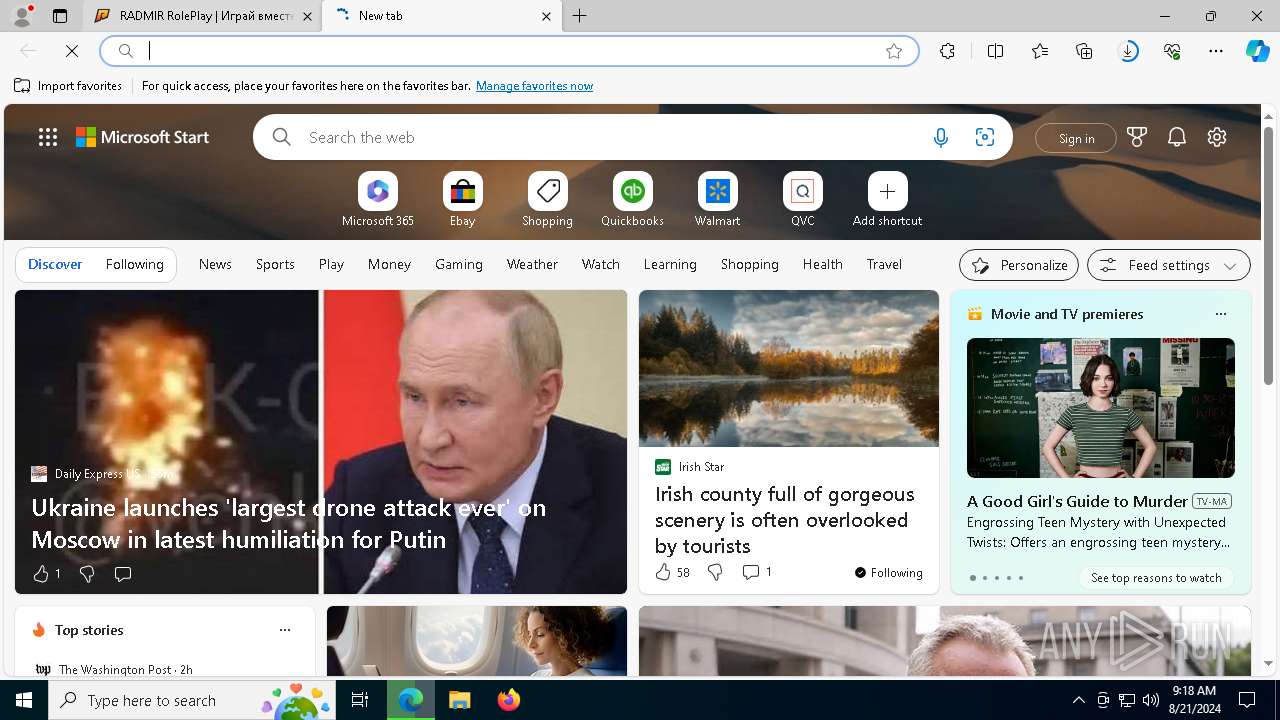Open the notifications bell
This screenshot has height=720, width=1280.
coord(1177,137)
